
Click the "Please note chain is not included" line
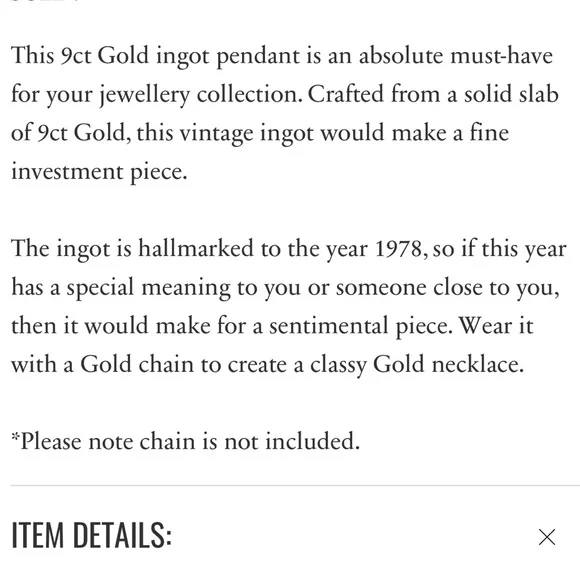pos(185,441)
